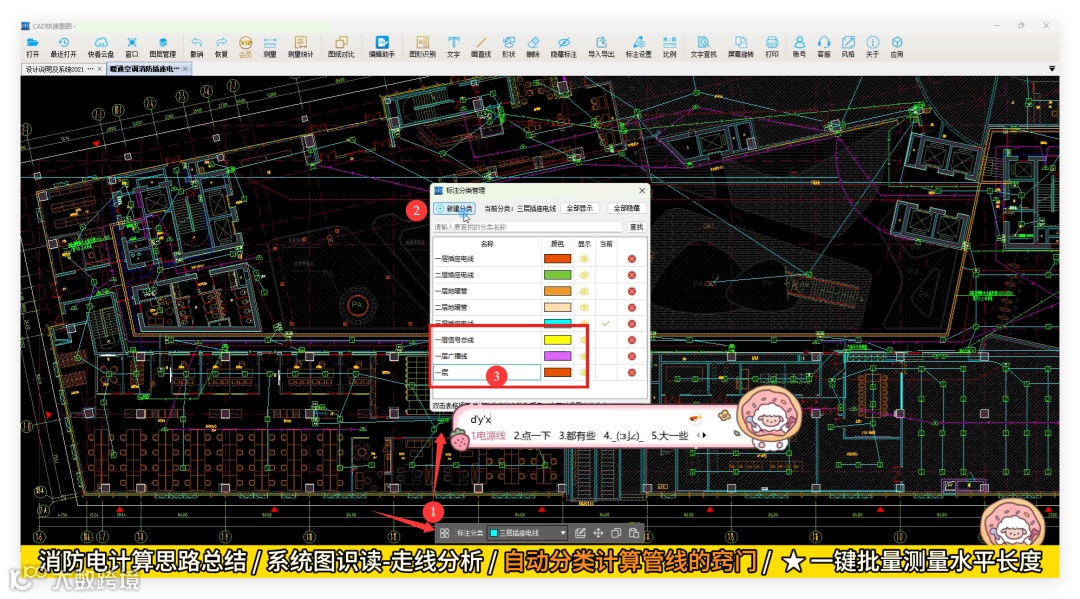
Task: Select the 测量 measure tool
Action: (x=270, y=47)
